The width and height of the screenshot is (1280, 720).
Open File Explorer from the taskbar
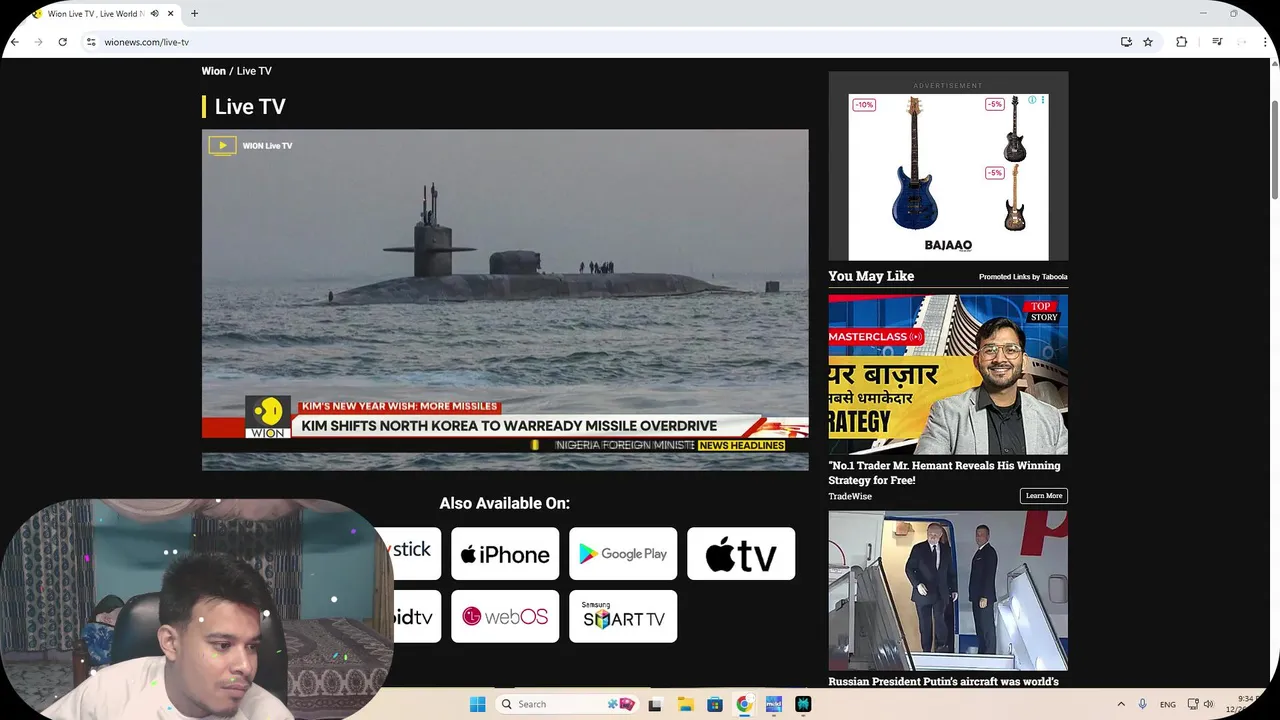tap(685, 704)
